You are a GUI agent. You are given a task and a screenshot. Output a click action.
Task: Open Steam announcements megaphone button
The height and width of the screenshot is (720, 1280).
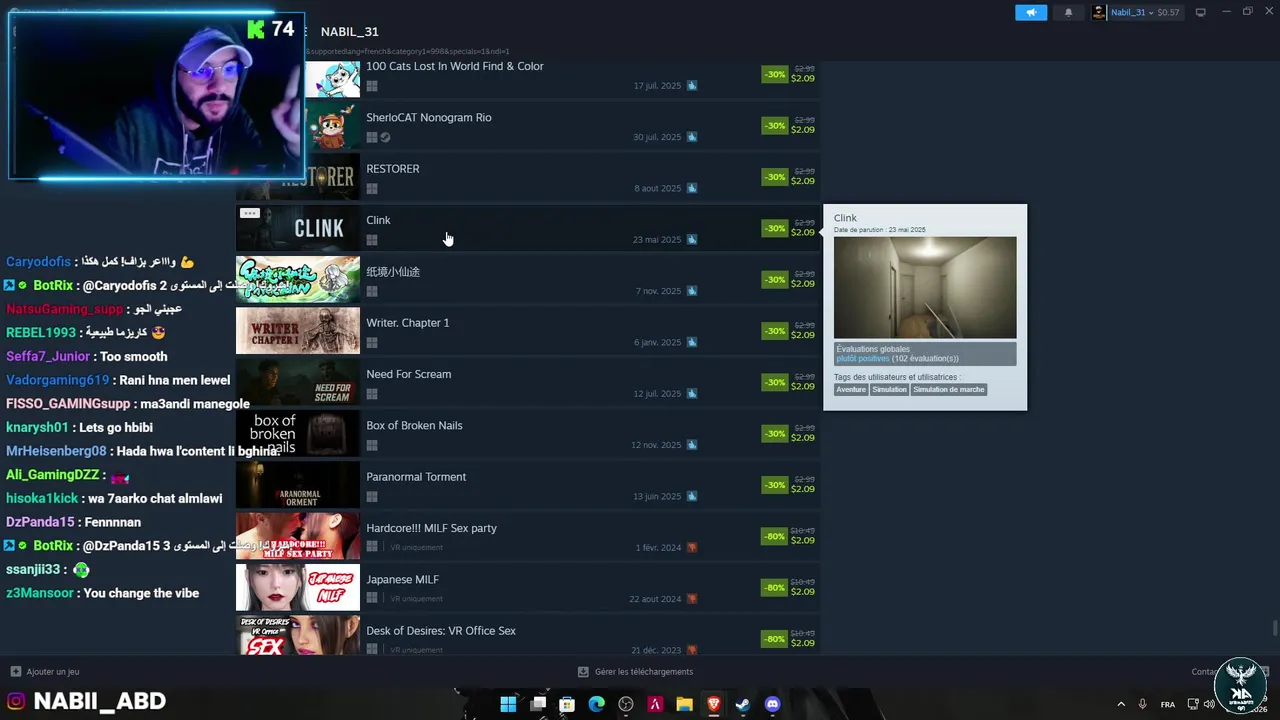click(1031, 12)
